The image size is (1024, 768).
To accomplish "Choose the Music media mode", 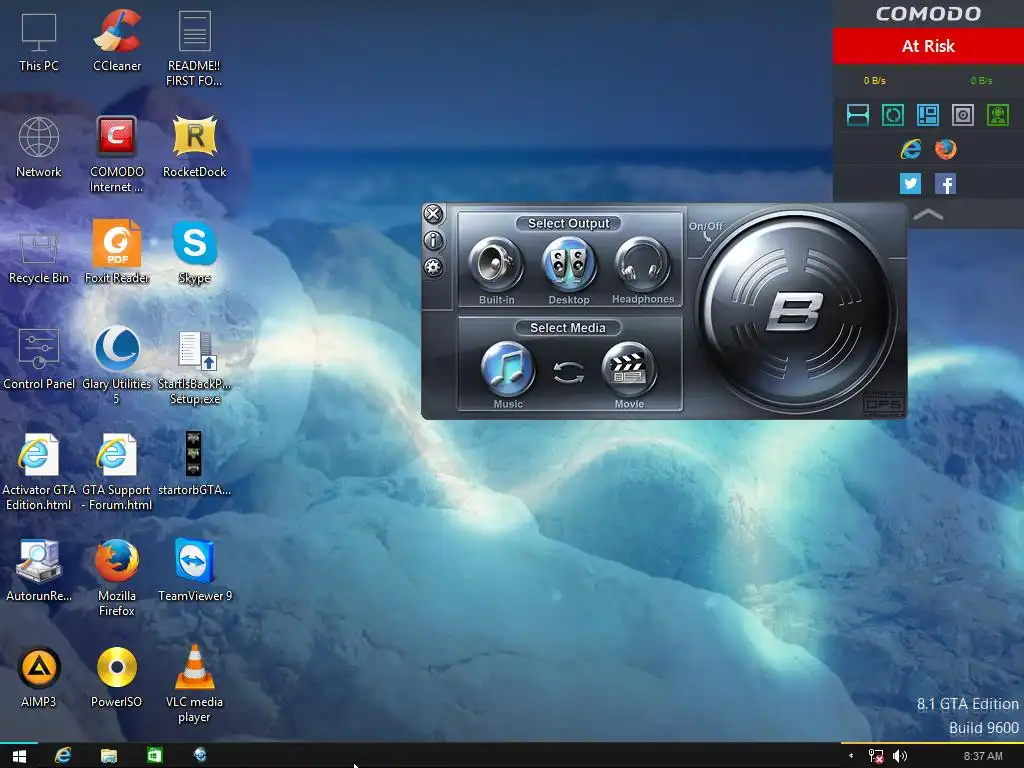I will [507, 369].
